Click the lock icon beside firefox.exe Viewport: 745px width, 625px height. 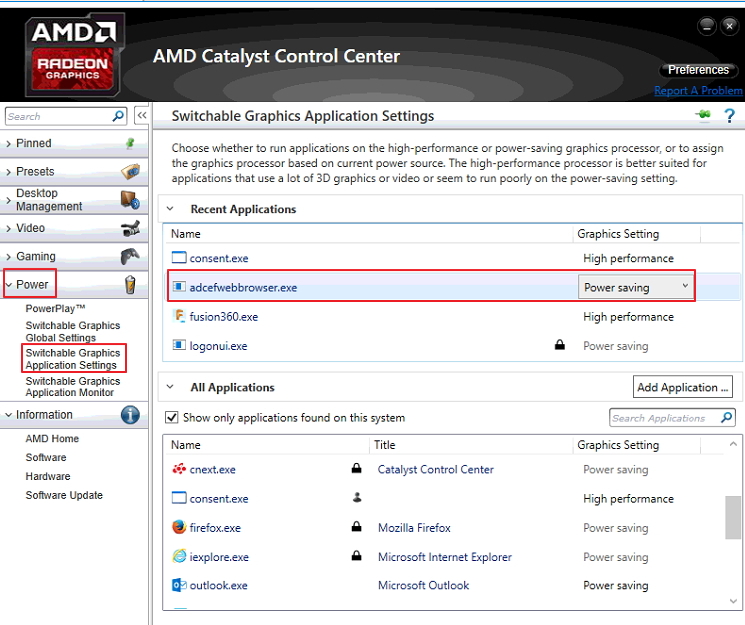pos(356,526)
